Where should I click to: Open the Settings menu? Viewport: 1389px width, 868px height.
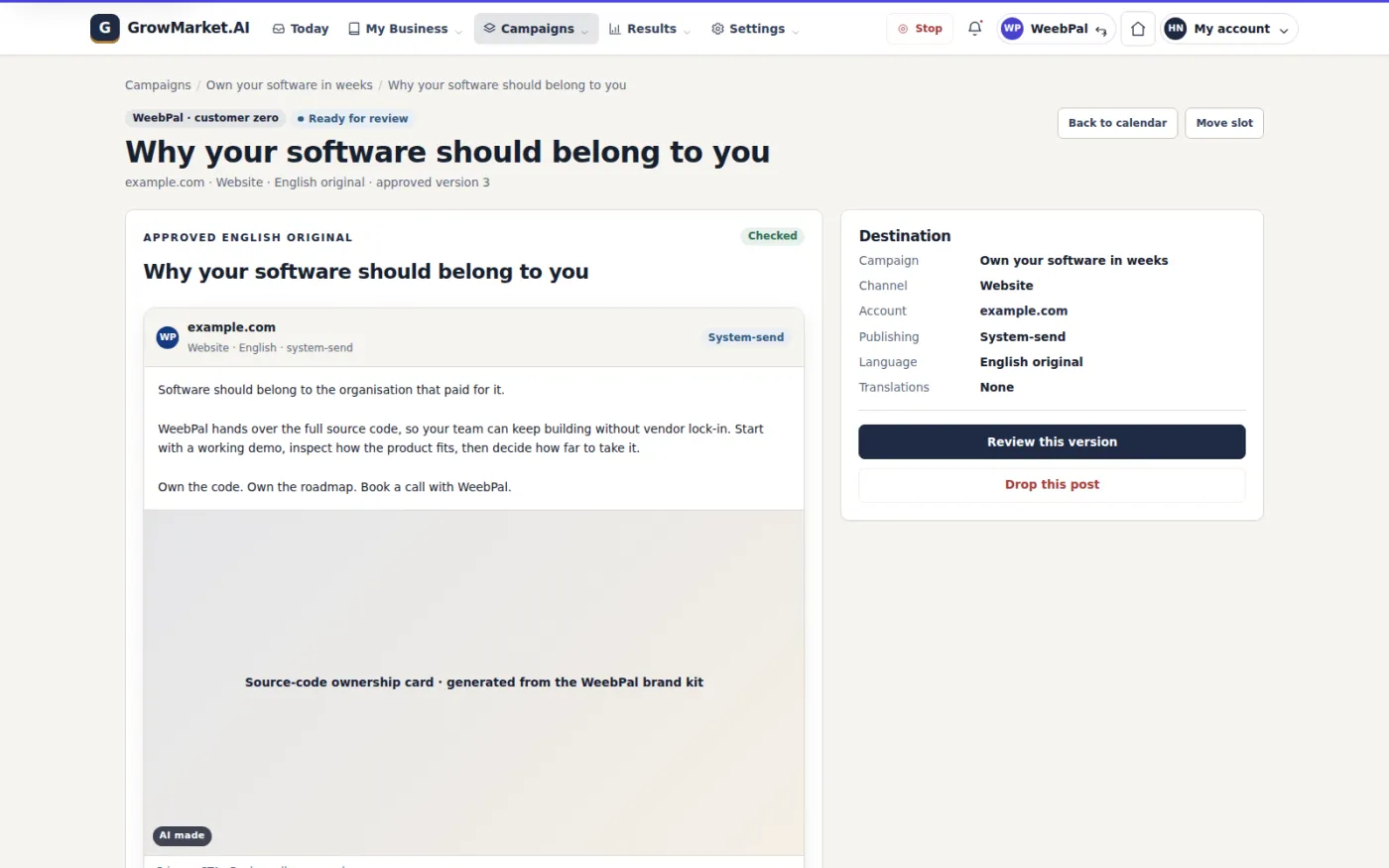pos(756,29)
